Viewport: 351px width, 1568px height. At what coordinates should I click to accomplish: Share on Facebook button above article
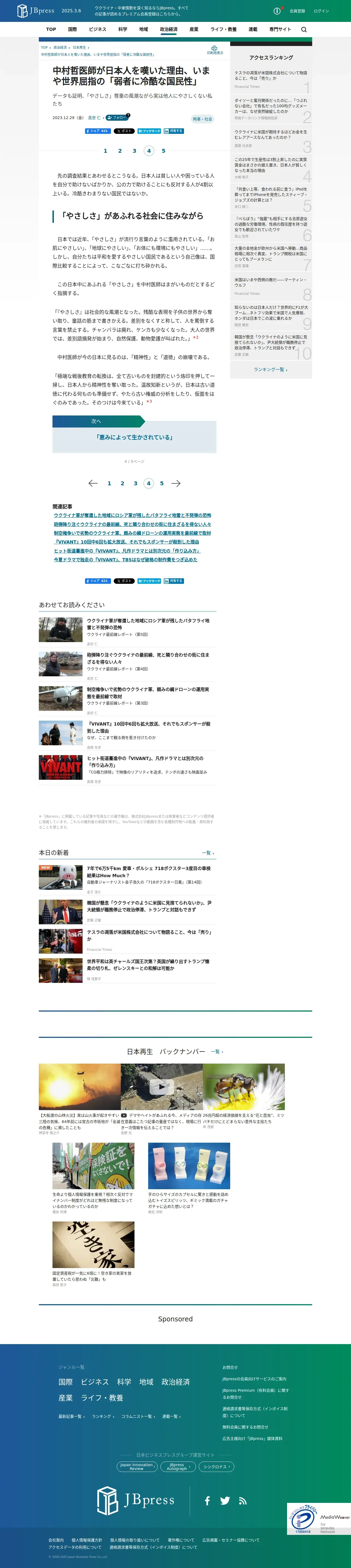coord(97,131)
